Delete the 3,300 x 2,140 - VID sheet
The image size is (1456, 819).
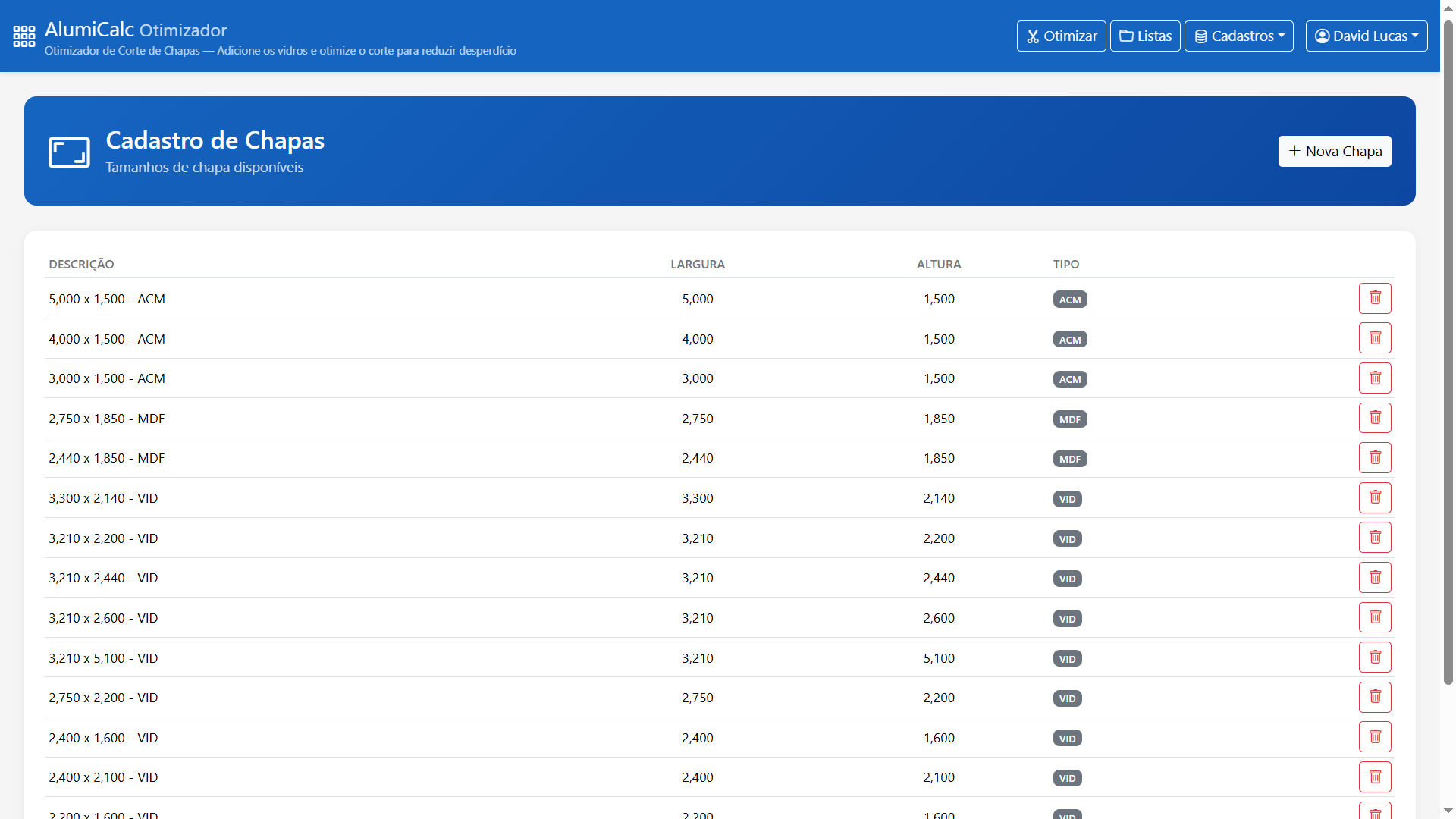click(1375, 497)
